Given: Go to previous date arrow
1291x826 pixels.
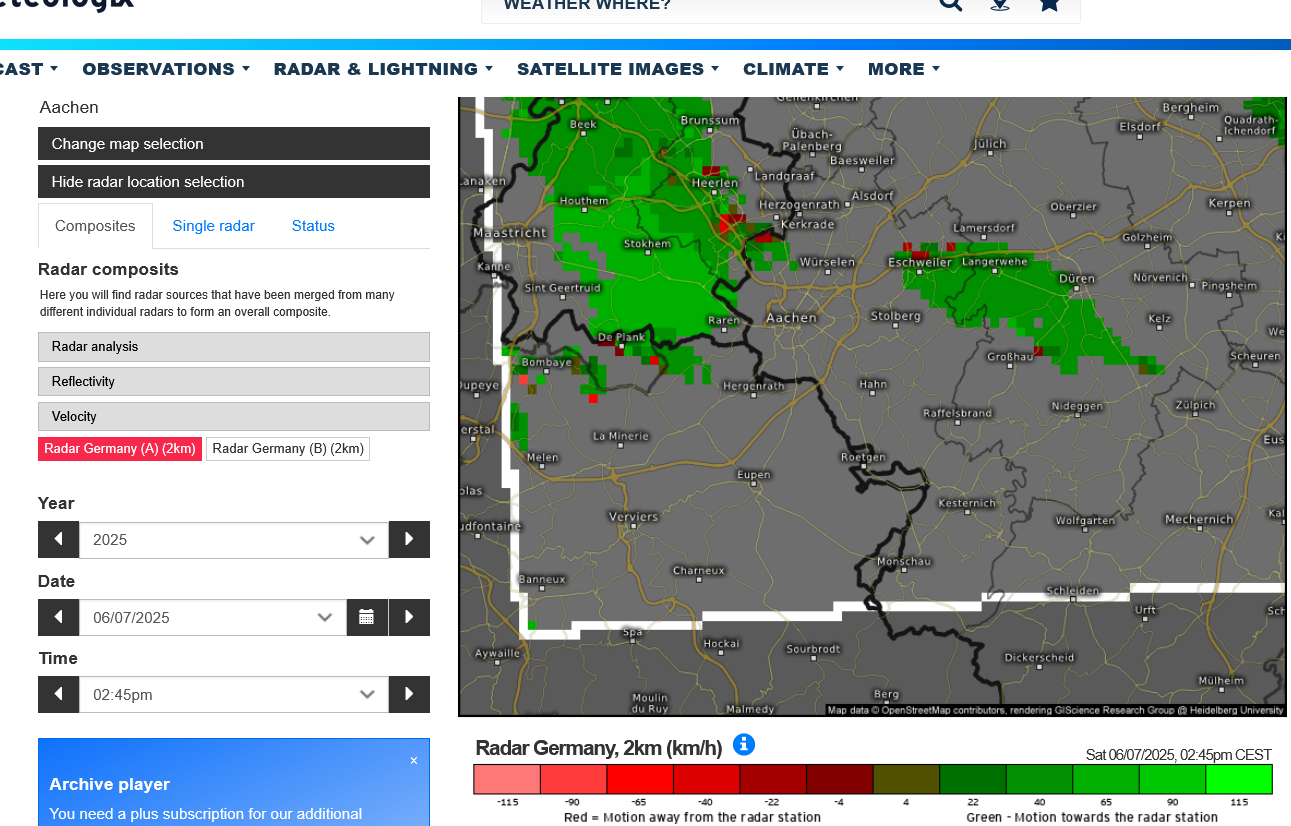Looking at the screenshot, I should point(59,617).
